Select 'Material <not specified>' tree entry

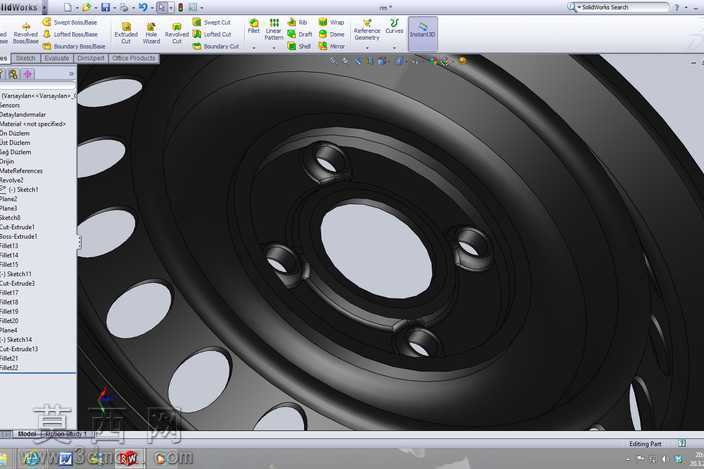(x=33, y=124)
